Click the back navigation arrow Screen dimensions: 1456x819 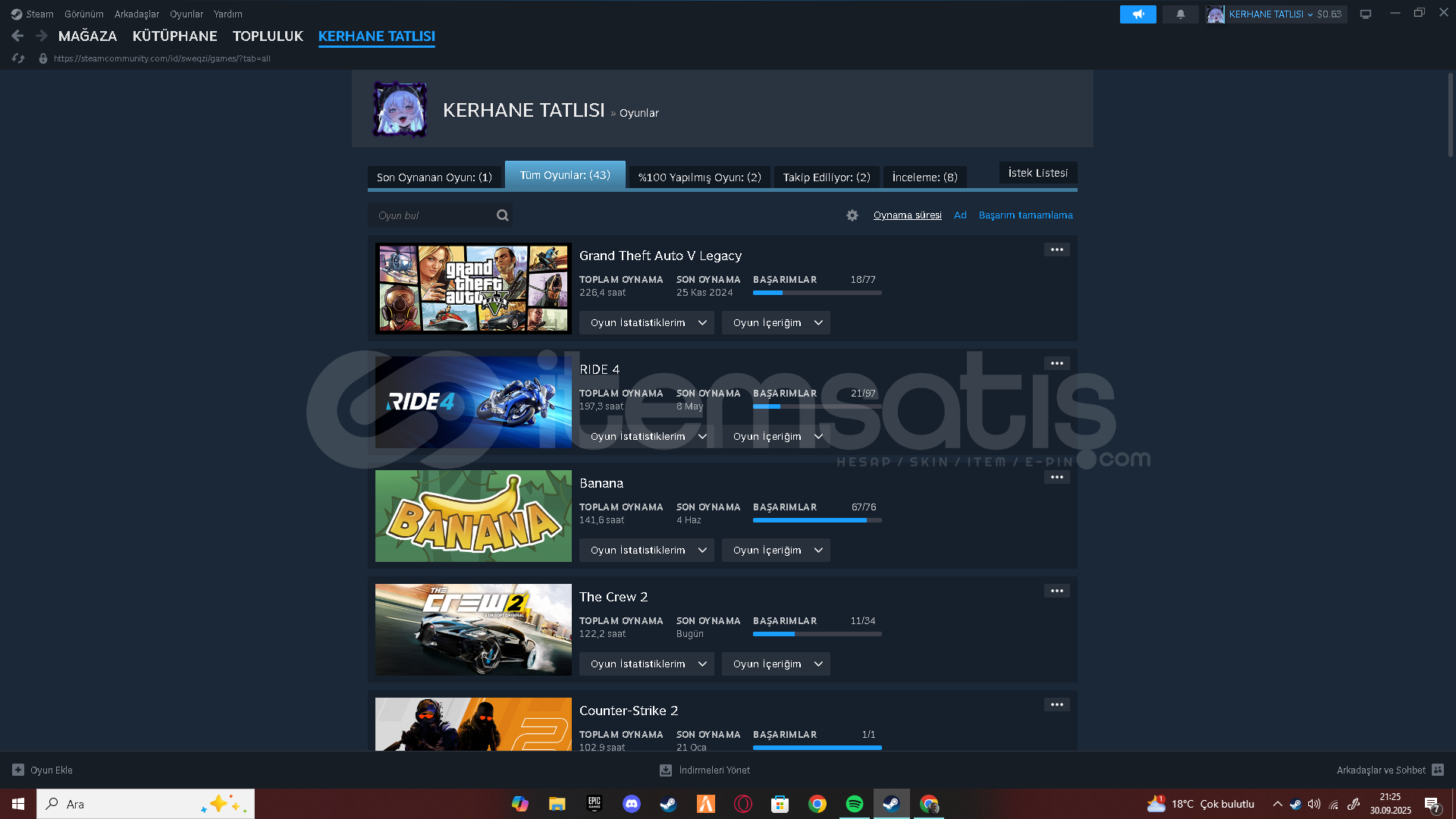click(x=17, y=36)
